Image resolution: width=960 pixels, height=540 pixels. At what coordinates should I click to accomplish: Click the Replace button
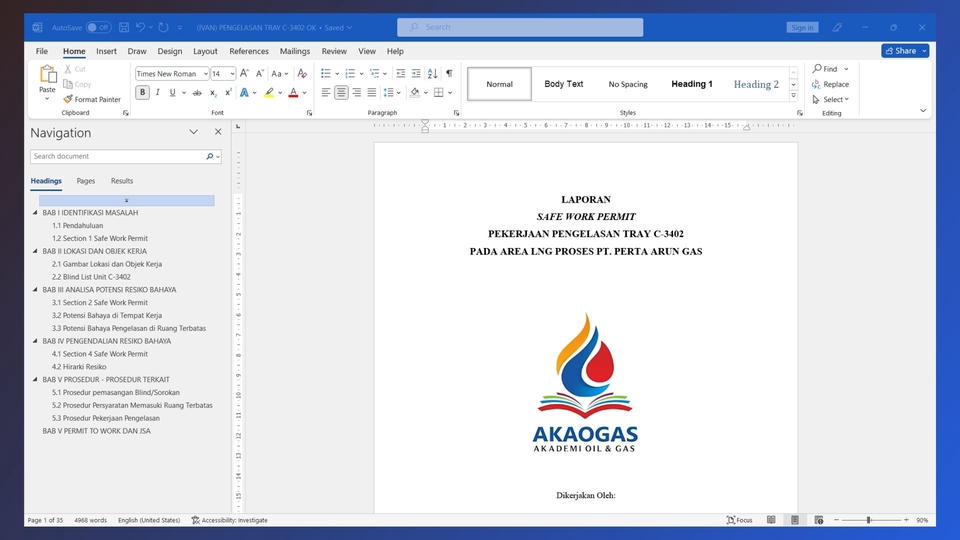point(830,84)
